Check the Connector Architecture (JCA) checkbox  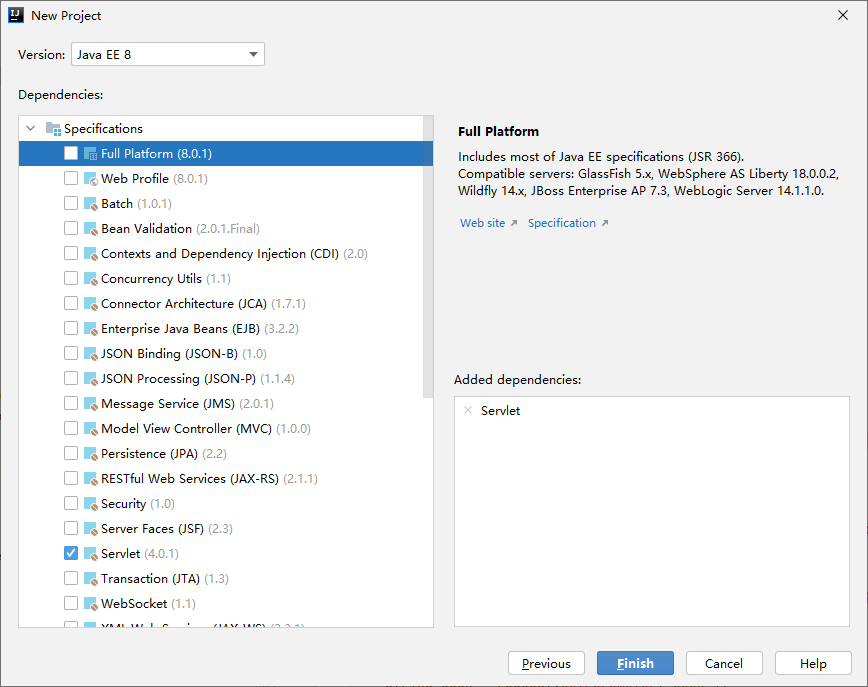(71, 303)
